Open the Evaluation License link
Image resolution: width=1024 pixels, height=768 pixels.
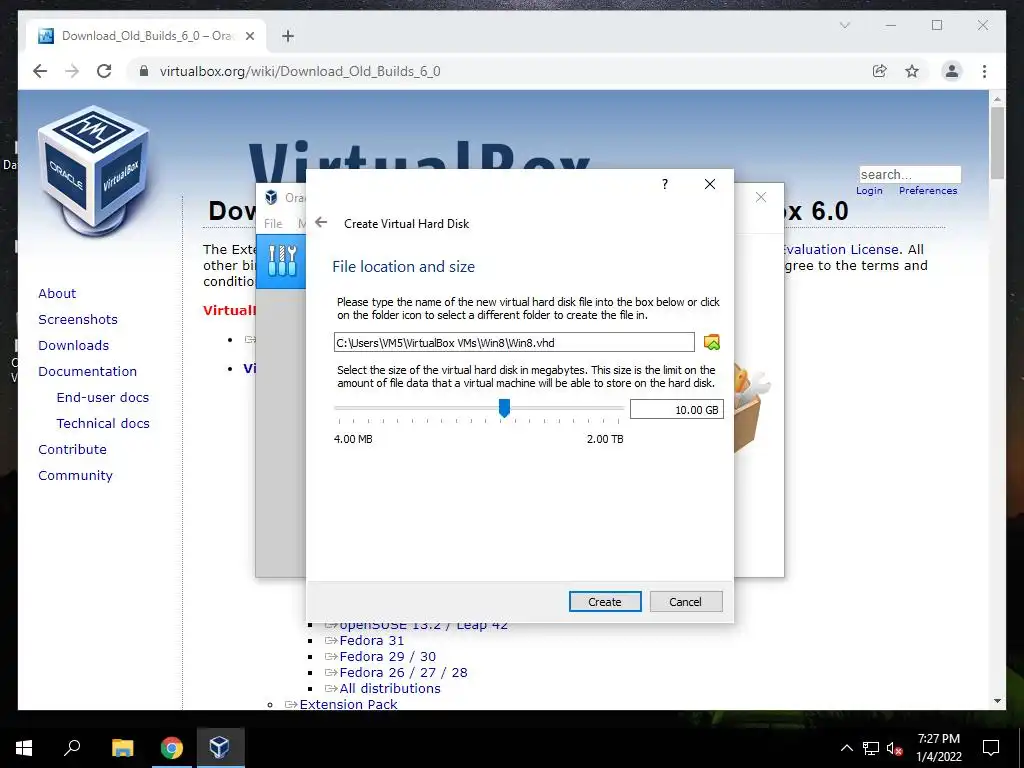pyautogui.click(x=842, y=249)
